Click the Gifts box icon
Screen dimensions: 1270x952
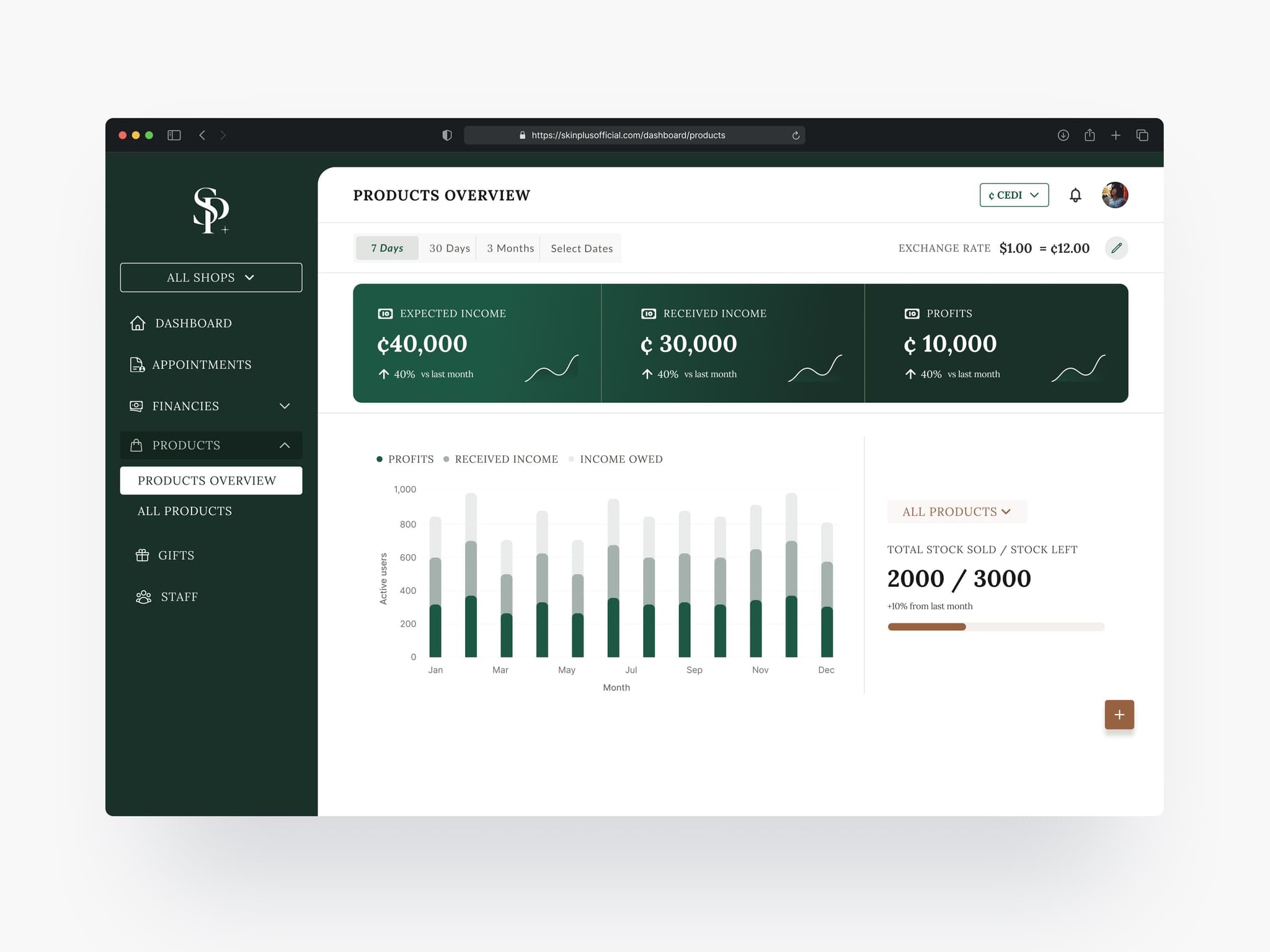pyautogui.click(x=143, y=555)
